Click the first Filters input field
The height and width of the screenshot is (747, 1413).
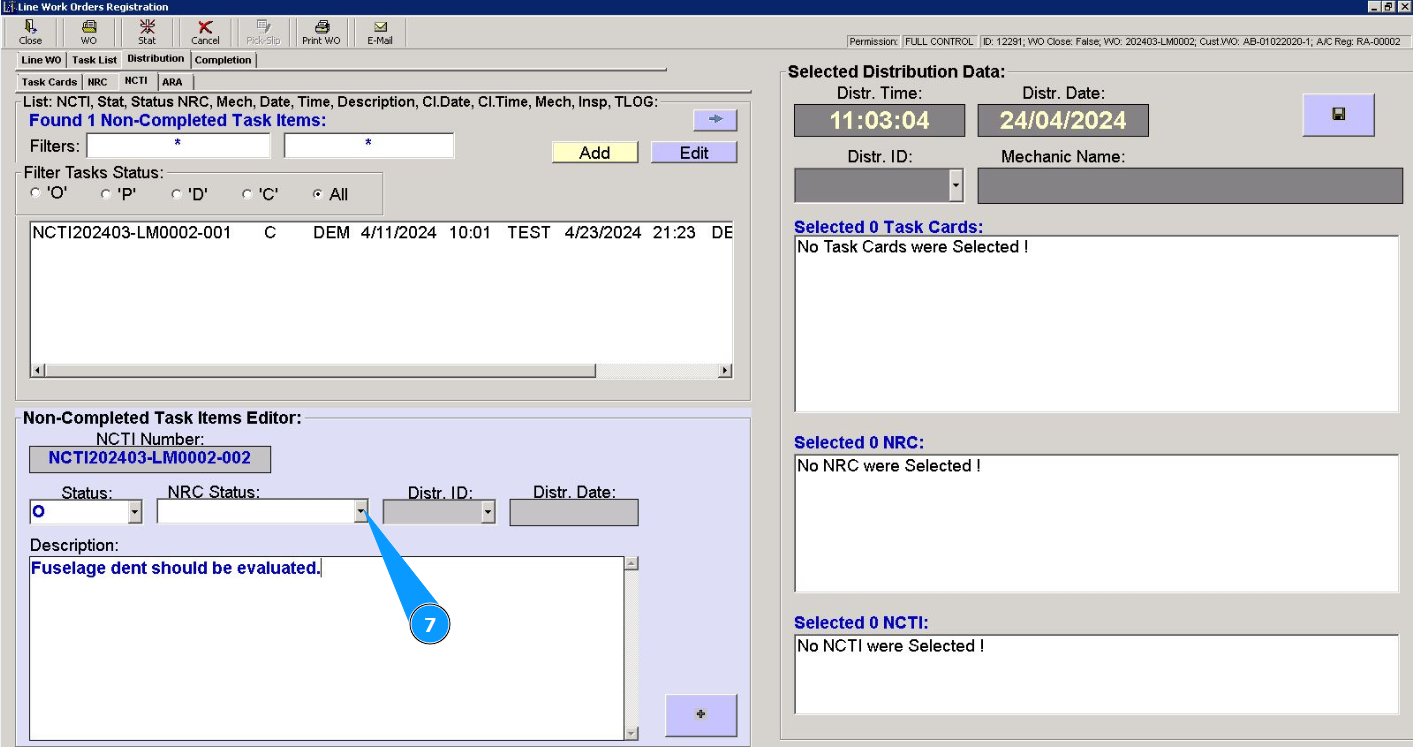pyautogui.click(x=178, y=145)
